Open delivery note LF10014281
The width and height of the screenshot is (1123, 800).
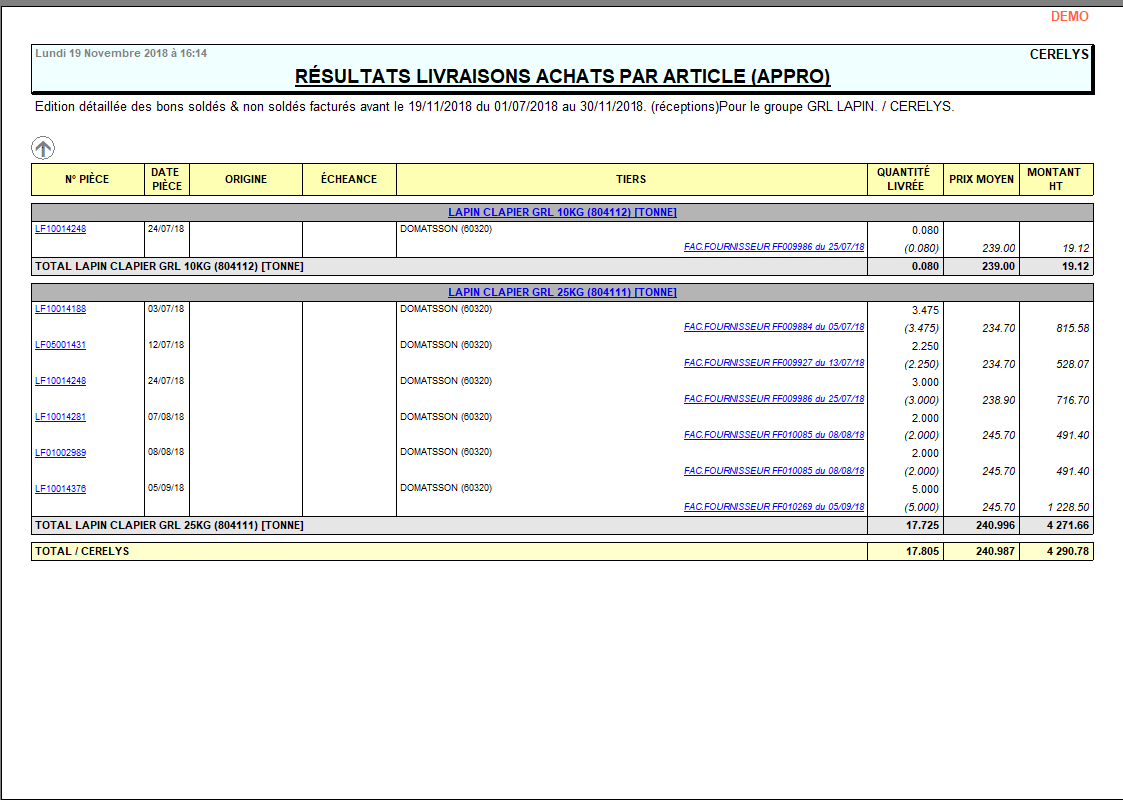point(61,417)
